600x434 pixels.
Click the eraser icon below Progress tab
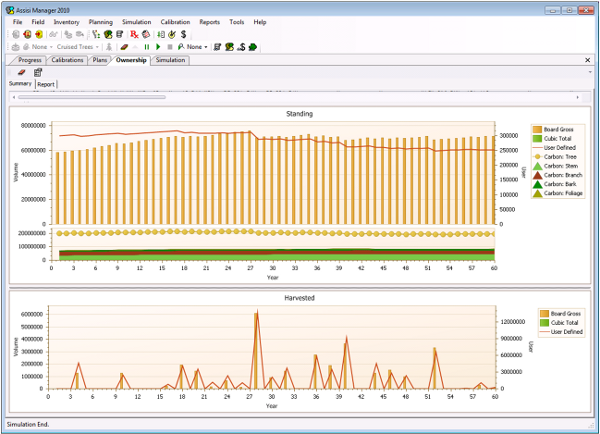(x=21, y=72)
